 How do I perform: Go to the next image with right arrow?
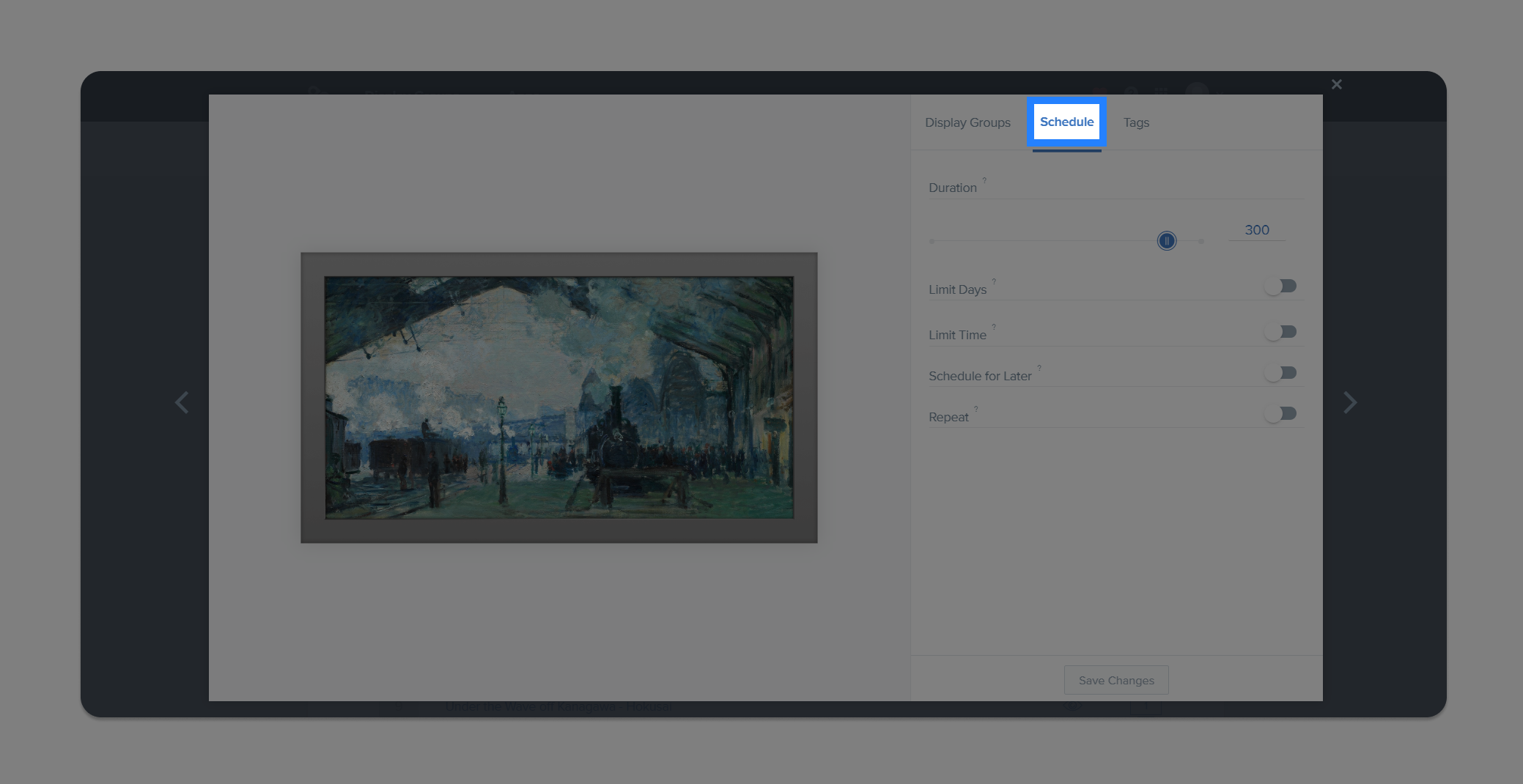[1350, 402]
